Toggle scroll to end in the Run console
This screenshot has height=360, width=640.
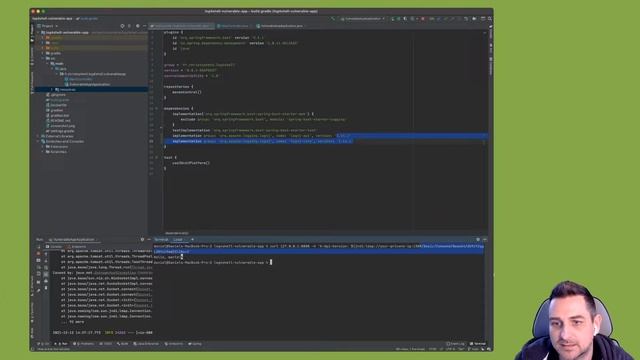point(46,274)
